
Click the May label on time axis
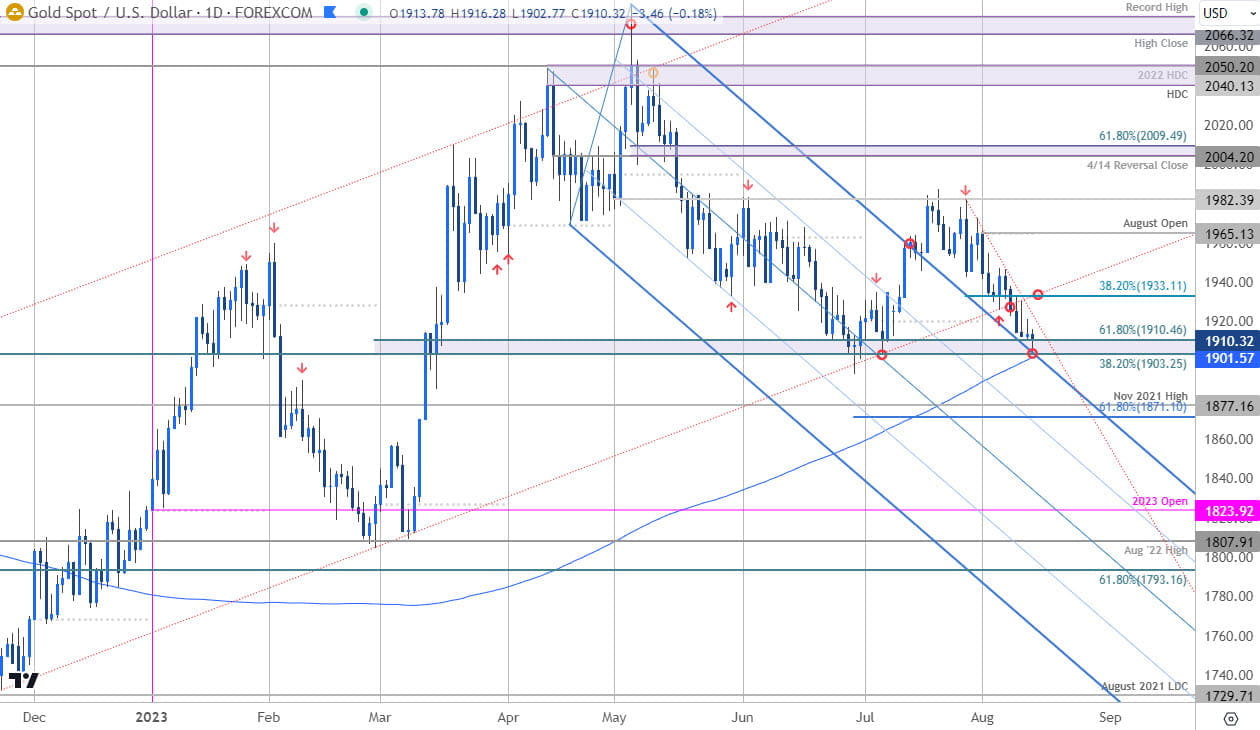point(615,717)
